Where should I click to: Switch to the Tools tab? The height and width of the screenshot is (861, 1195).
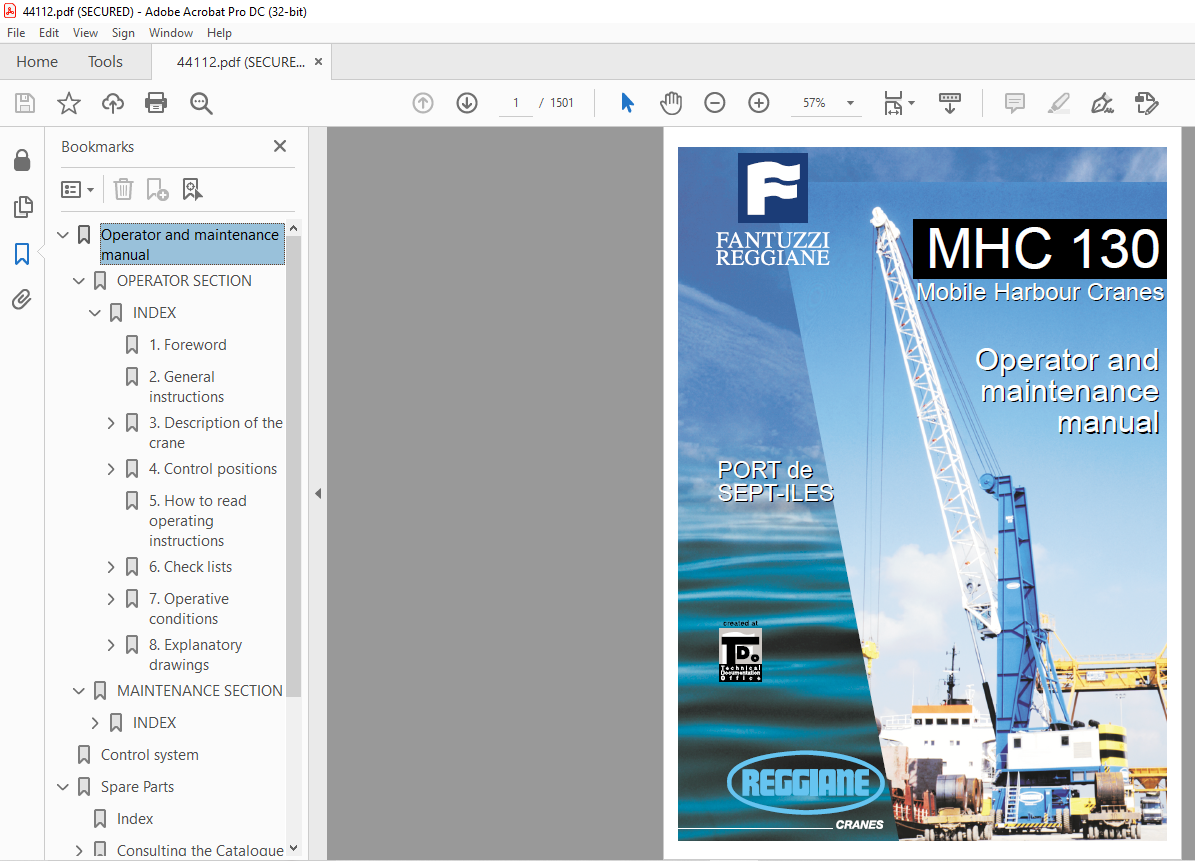(105, 62)
